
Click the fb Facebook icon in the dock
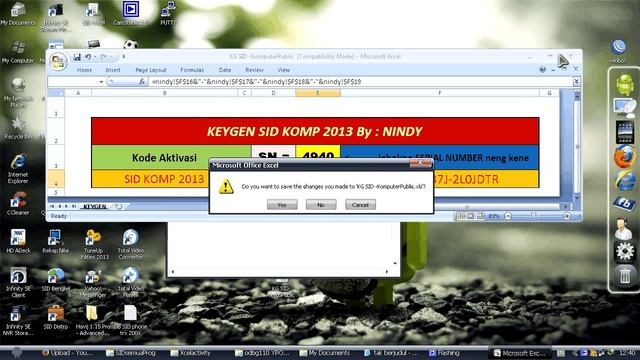624,203
